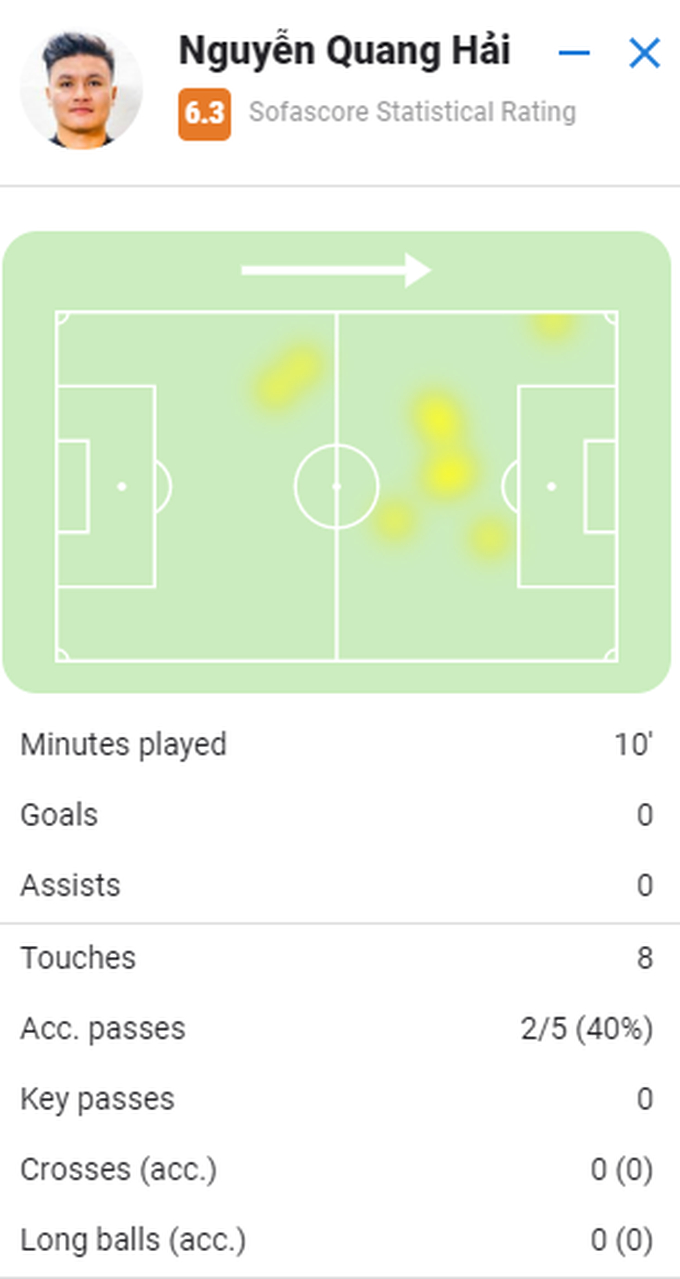Click the Sofascore Statistical Rating label
Image resolution: width=680 pixels, height=1279 pixels.
pyautogui.click(x=412, y=112)
